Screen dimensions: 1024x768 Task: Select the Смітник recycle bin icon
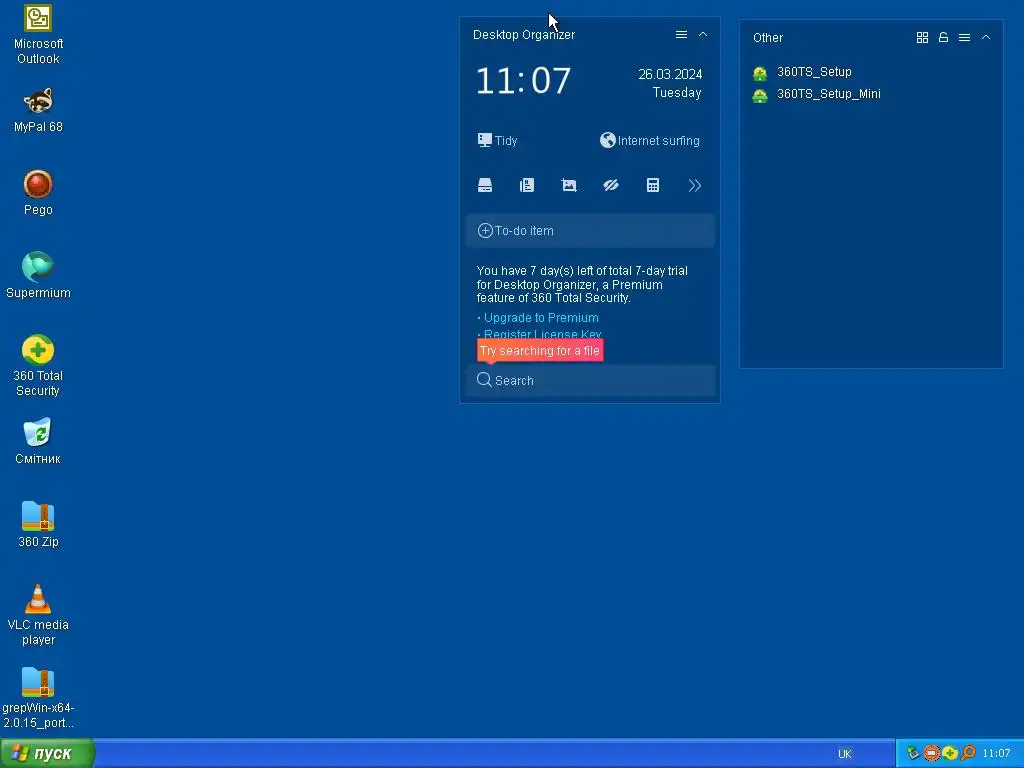click(38, 441)
